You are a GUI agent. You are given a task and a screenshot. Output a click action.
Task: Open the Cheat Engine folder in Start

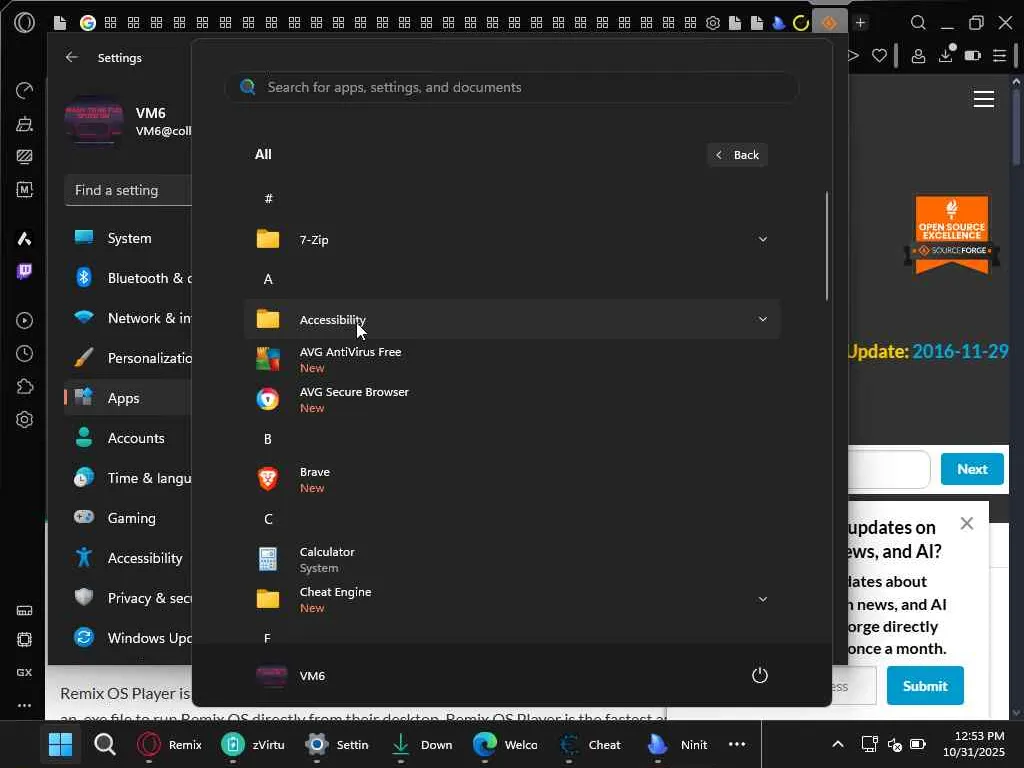tap(512, 599)
